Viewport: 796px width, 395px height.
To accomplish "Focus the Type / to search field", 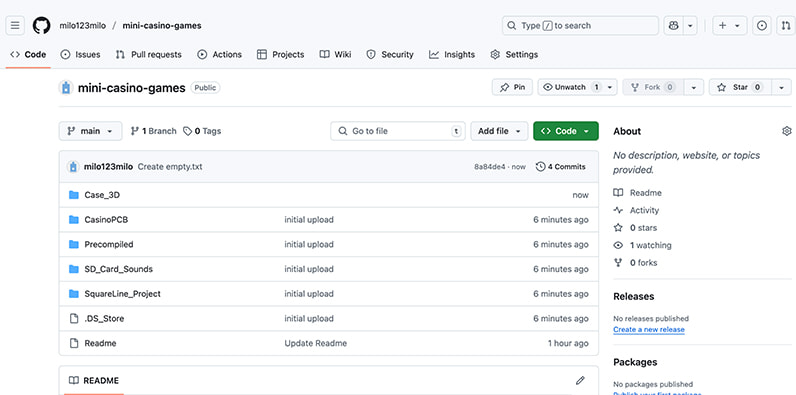I will coord(580,25).
